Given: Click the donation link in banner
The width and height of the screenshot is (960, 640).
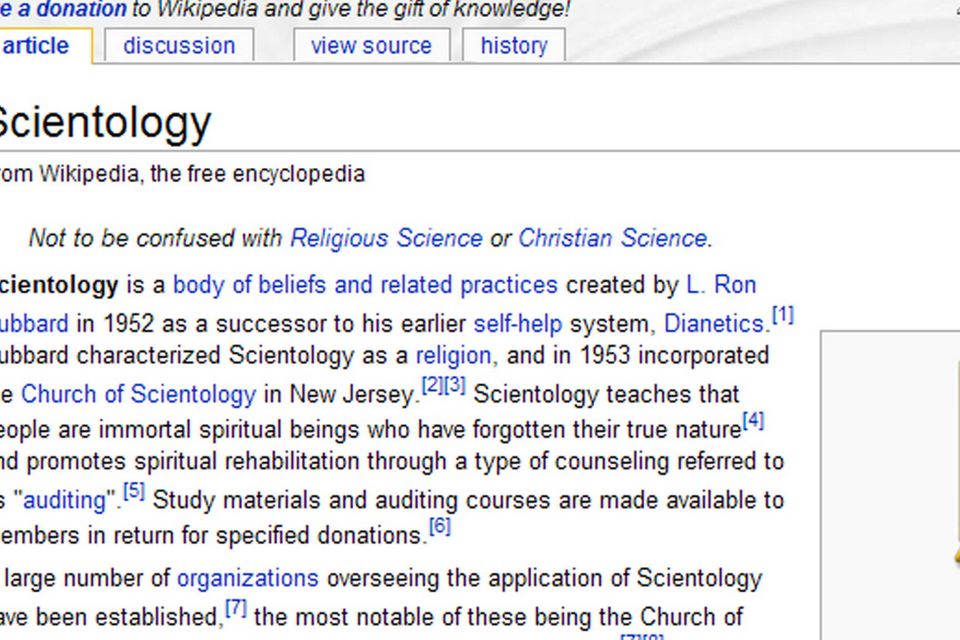Looking at the screenshot, I should (x=63, y=10).
